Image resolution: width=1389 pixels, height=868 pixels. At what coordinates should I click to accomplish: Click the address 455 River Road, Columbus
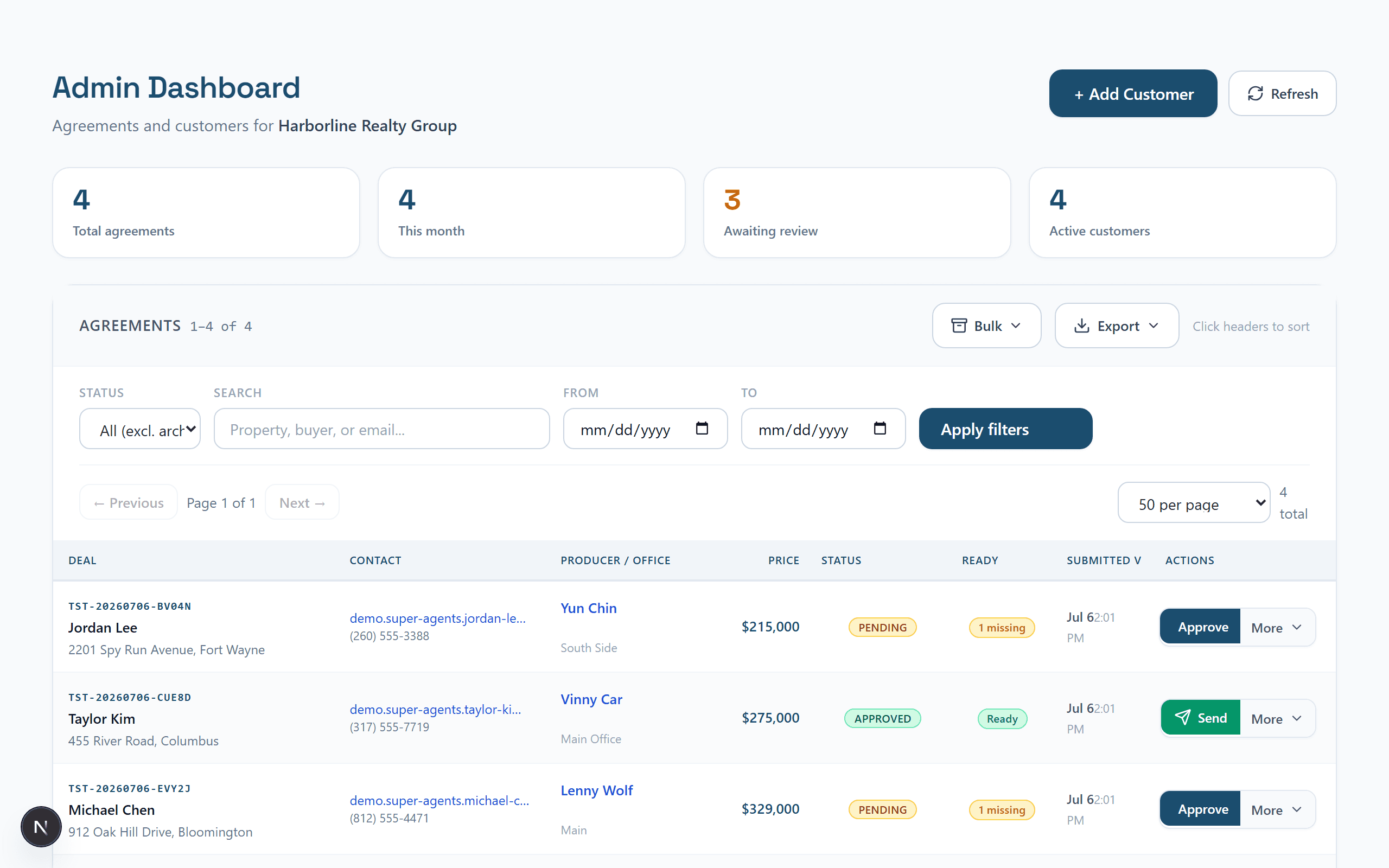[143, 741]
